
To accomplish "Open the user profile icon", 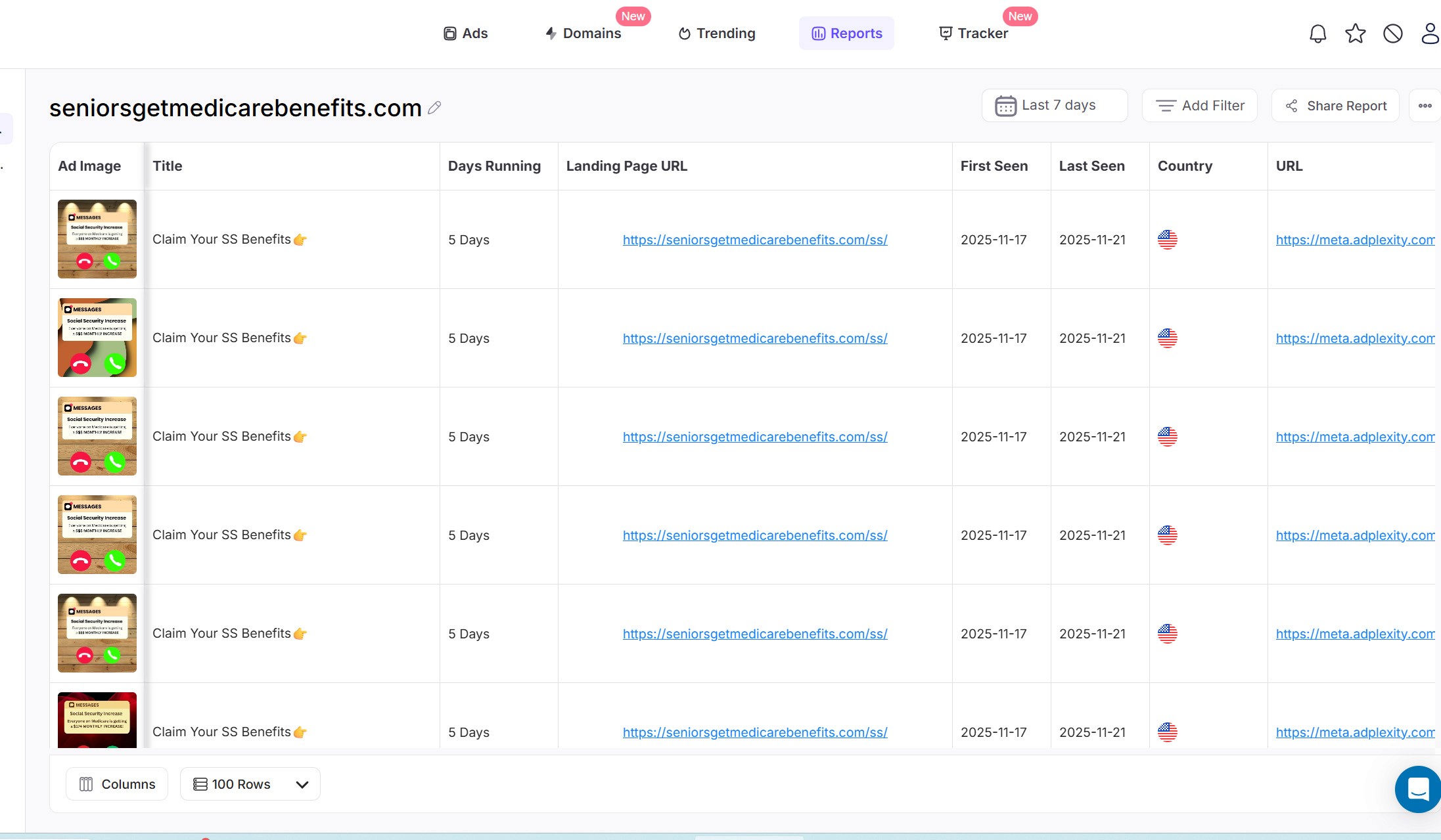I will click(x=1430, y=33).
